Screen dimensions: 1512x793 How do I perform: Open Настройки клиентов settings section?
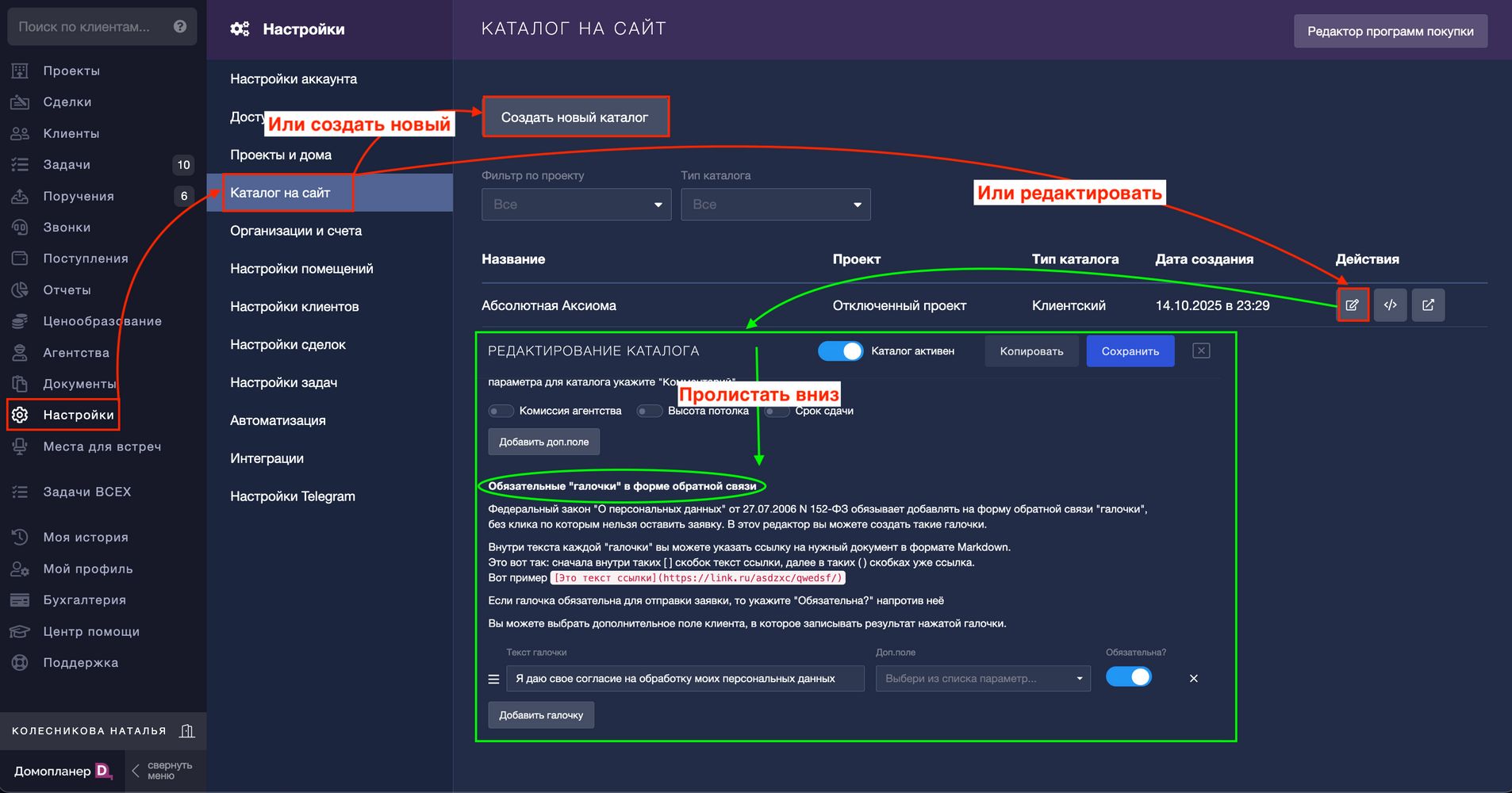point(294,307)
